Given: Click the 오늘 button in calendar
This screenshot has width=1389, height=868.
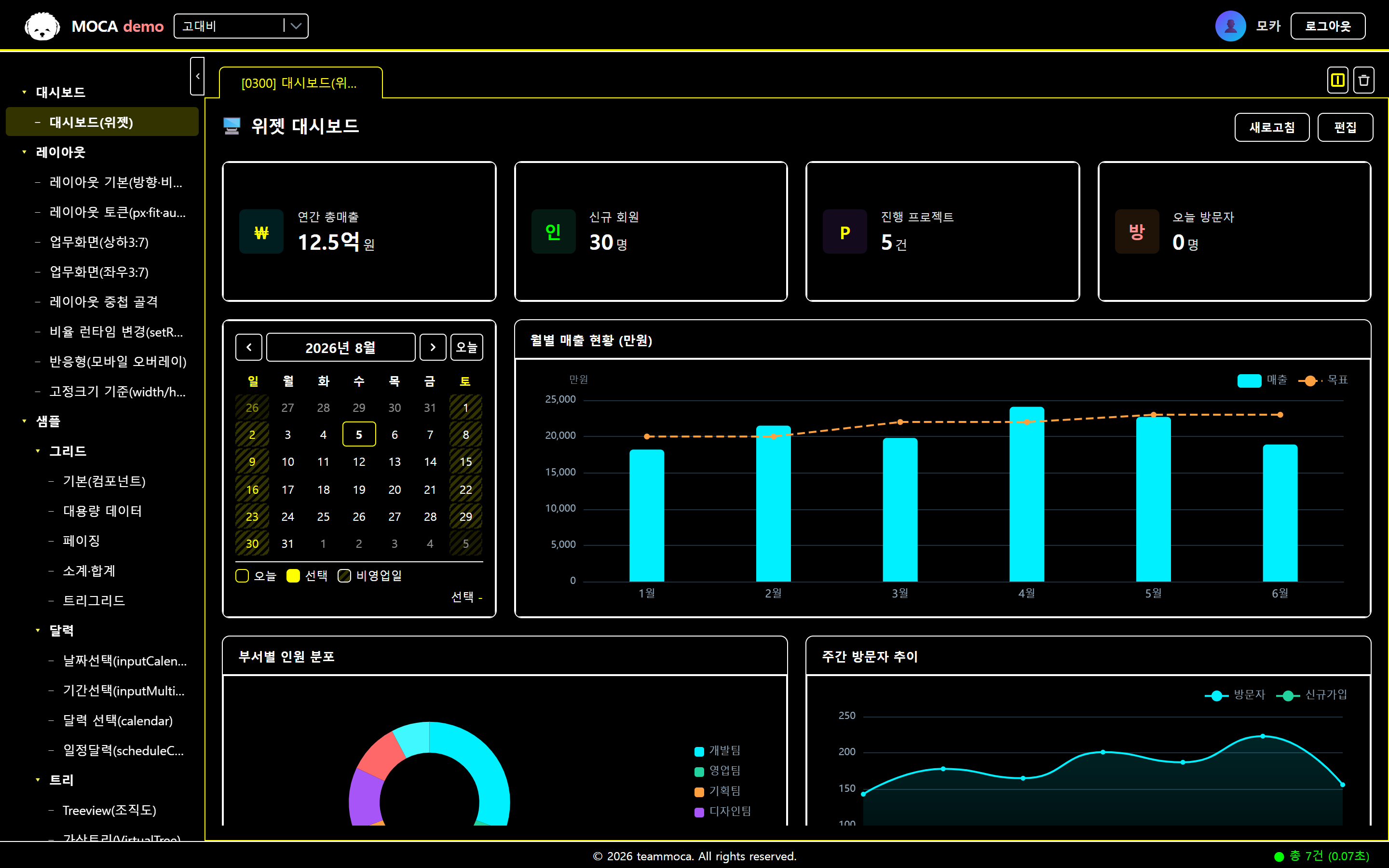Looking at the screenshot, I should 467,347.
